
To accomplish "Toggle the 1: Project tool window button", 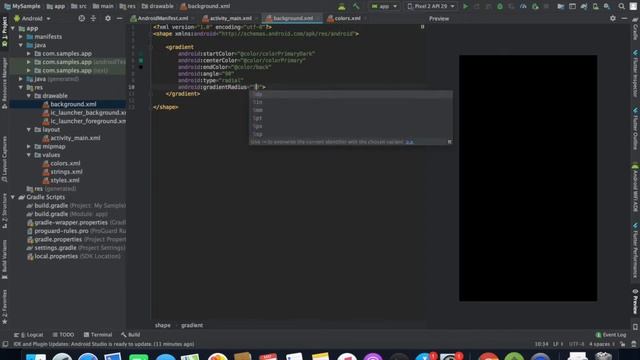I will pos(4,31).
